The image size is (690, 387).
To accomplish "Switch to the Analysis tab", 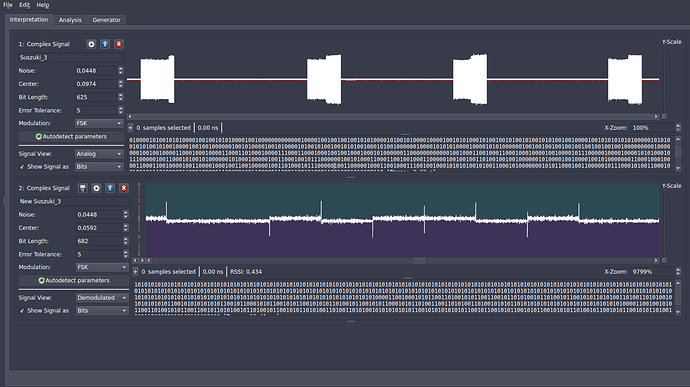I will [70, 20].
